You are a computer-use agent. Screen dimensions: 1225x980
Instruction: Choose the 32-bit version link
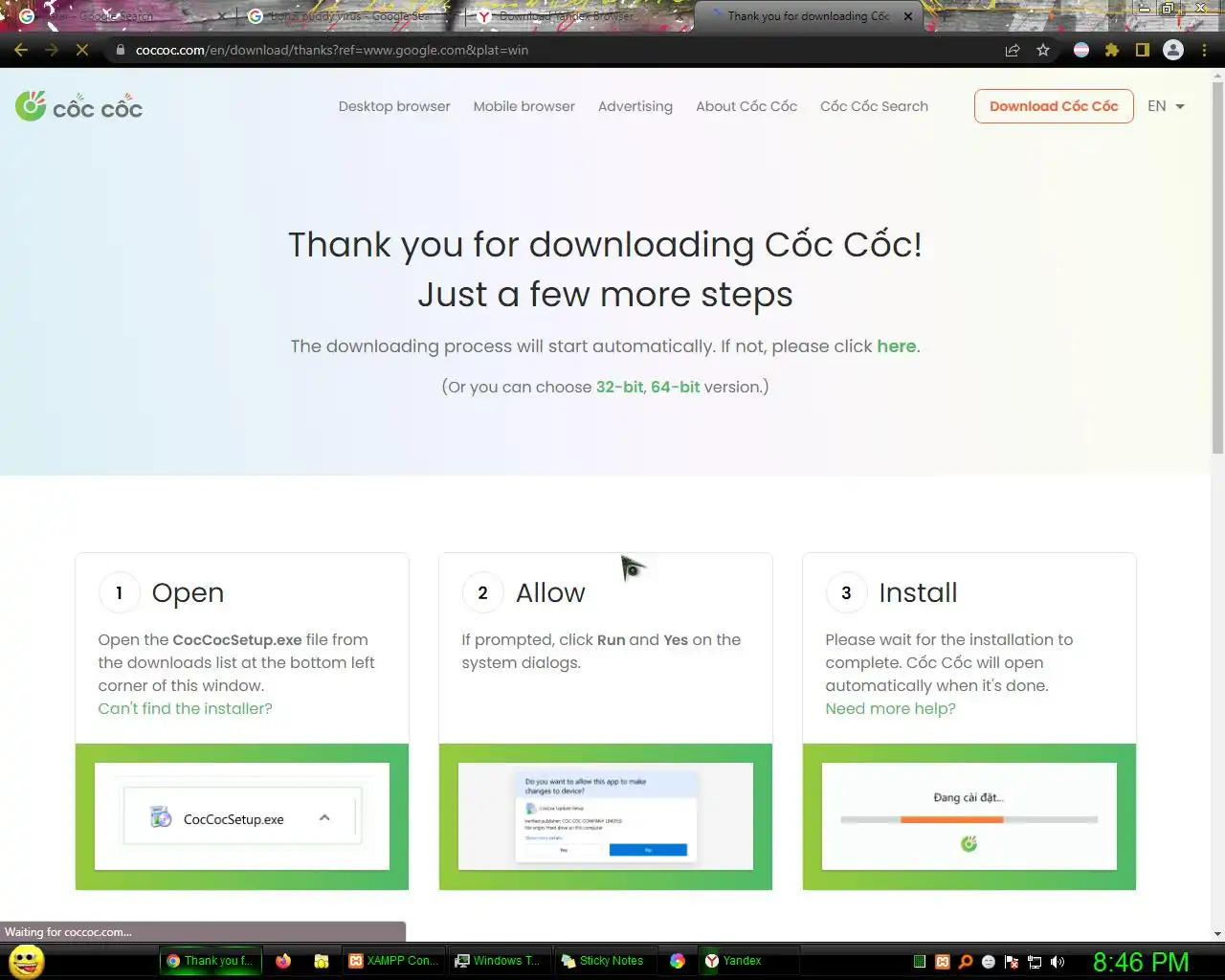pyautogui.click(x=619, y=387)
